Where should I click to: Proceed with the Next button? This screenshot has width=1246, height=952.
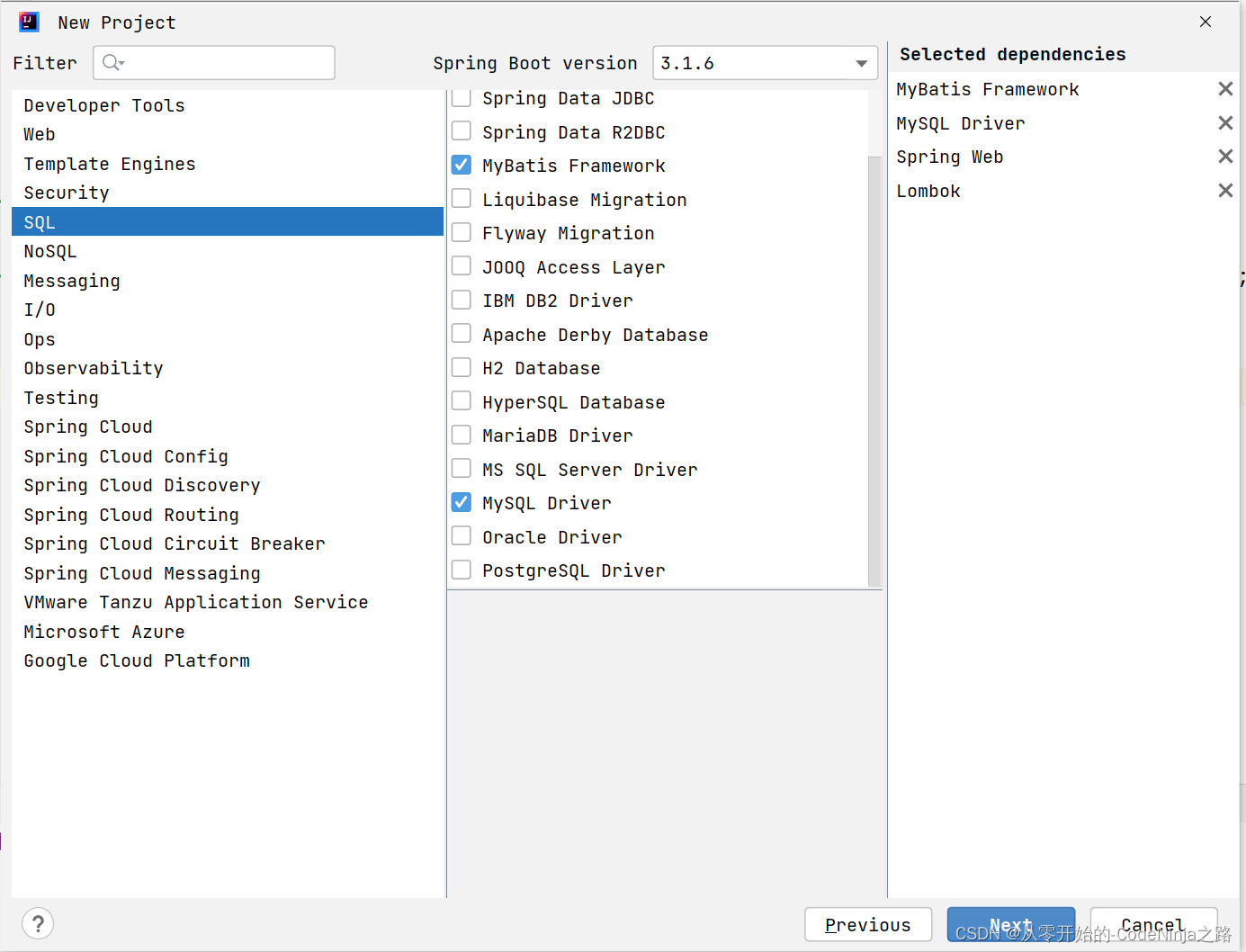[1011, 925]
